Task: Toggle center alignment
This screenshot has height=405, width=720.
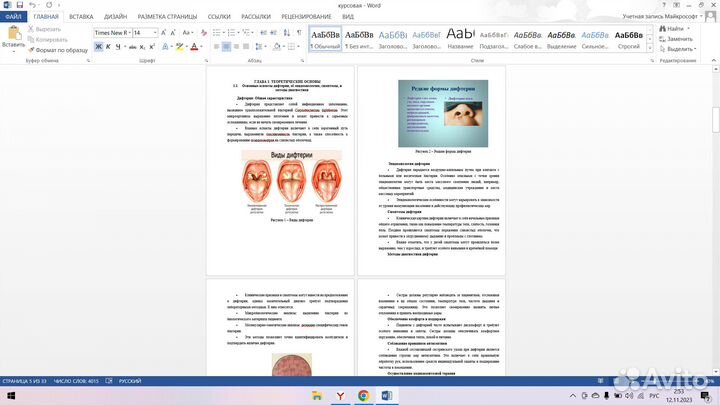Action: [x=226, y=47]
